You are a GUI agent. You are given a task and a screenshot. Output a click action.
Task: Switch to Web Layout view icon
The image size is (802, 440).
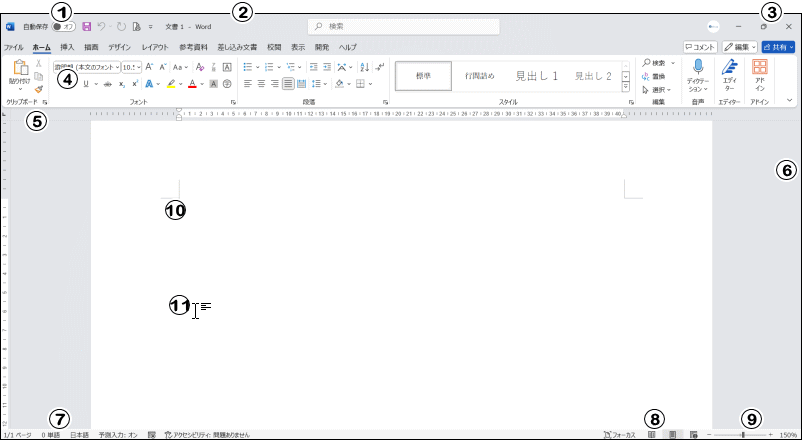(694, 434)
